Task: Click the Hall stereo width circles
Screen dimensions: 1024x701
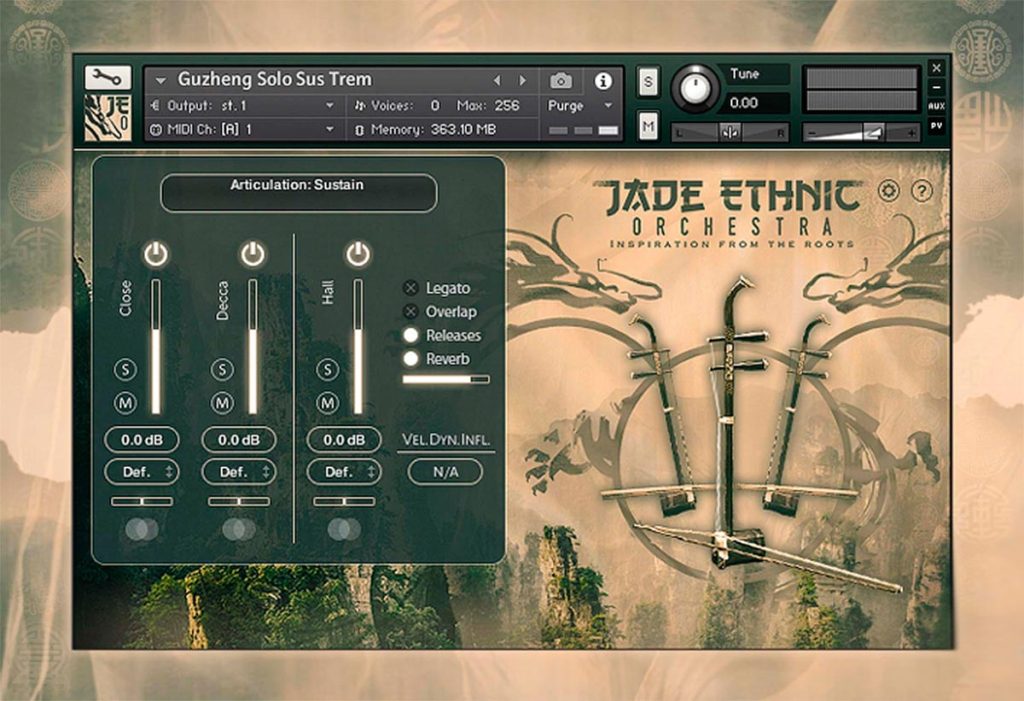Action: 344,529
